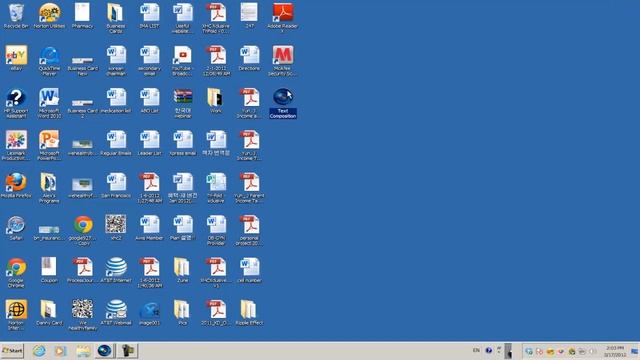640x360 pixels.
Task: Select the Regular Emails Word document
Action: pyautogui.click(x=116, y=144)
